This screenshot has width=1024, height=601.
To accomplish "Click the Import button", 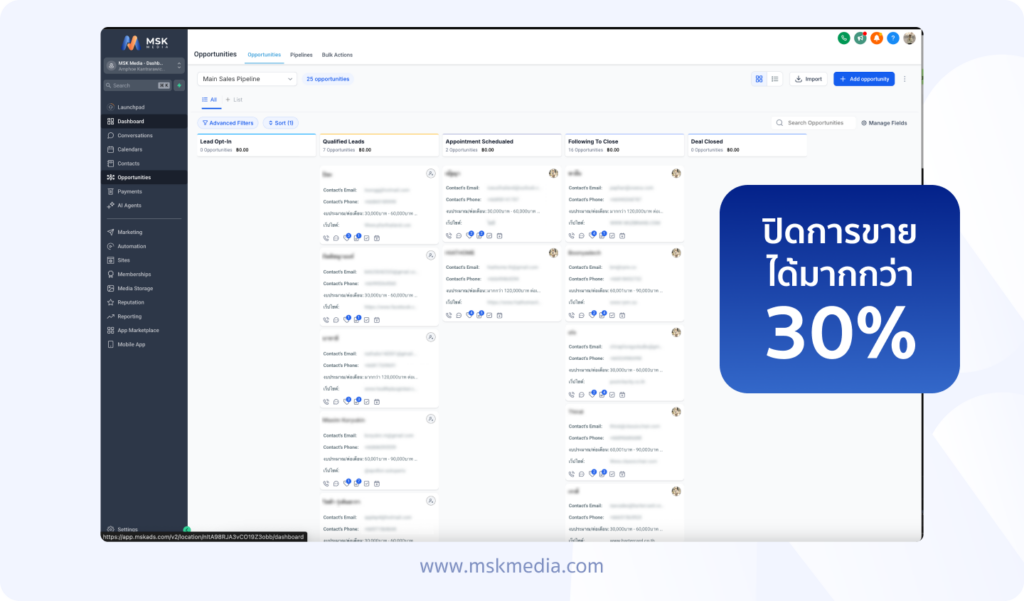I will (808, 79).
